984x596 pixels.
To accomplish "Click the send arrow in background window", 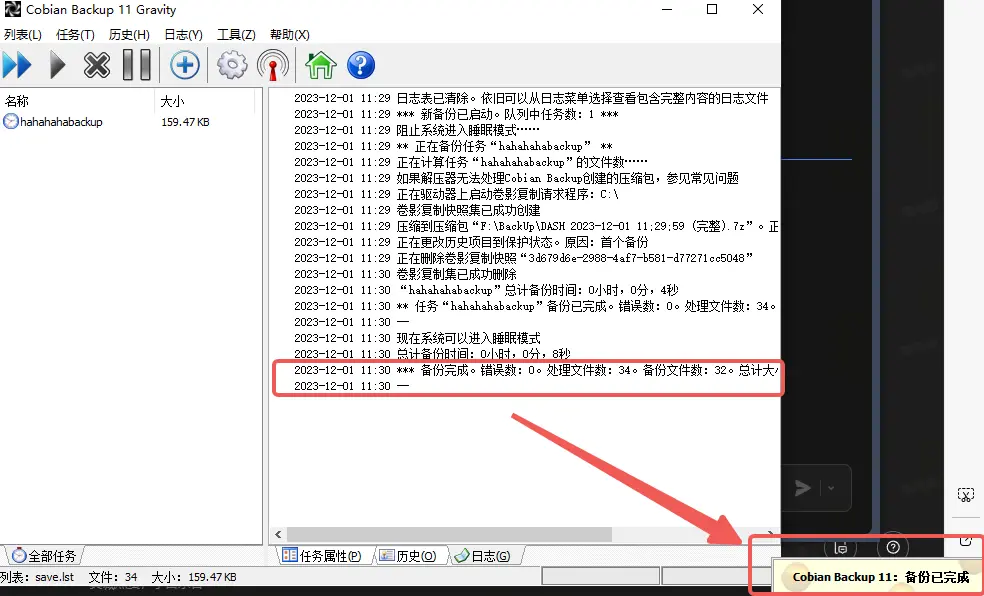I will 802,487.
